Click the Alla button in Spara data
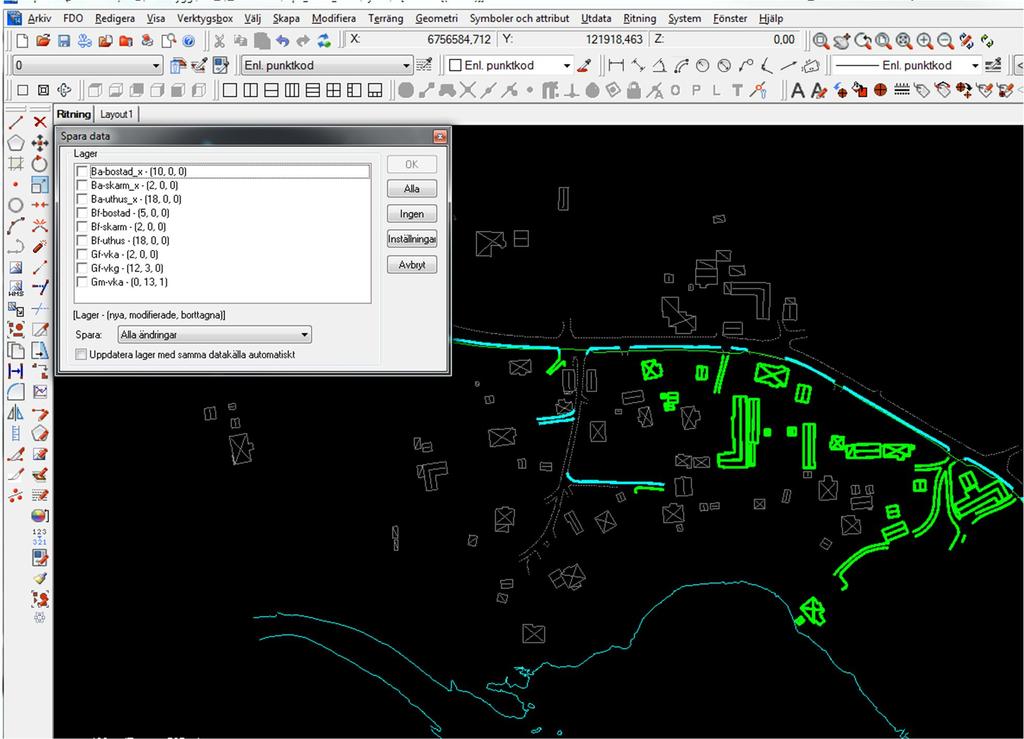This screenshot has width=1024, height=739. coord(411,189)
